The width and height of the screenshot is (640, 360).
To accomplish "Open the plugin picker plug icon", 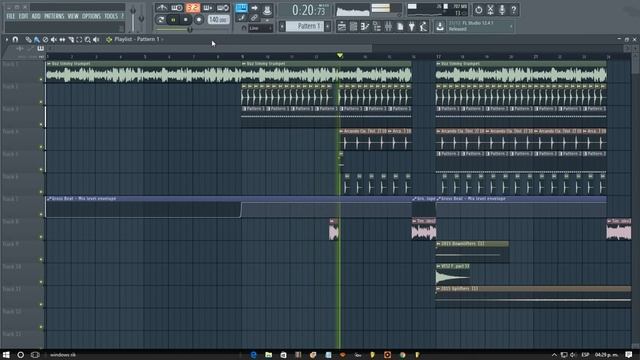I will (411, 27).
